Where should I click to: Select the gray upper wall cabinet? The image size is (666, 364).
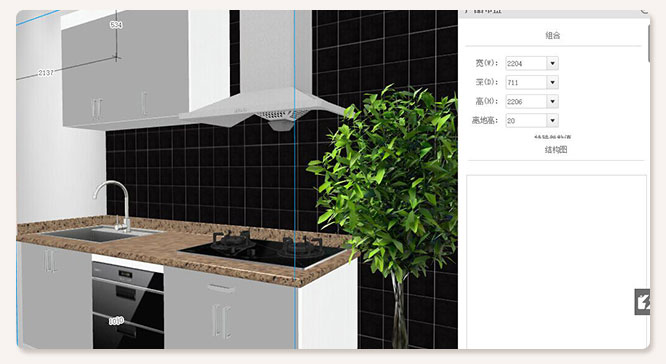pos(125,69)
